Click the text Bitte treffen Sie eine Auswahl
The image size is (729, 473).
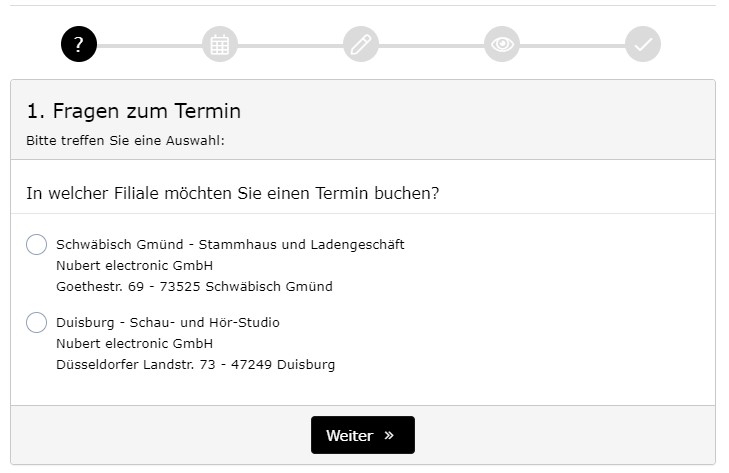point(125,140)
